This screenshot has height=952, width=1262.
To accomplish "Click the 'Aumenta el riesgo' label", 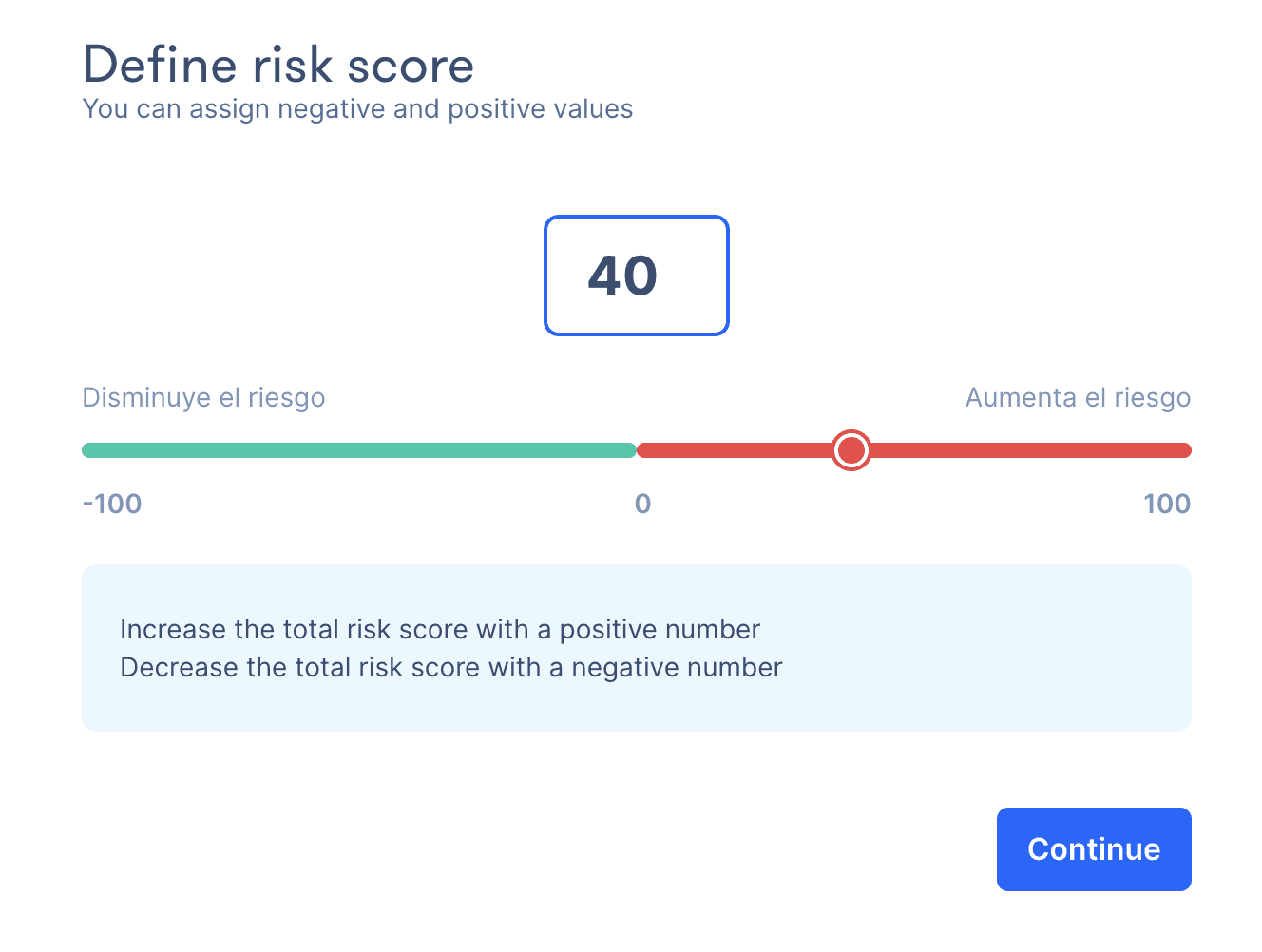I will pos(1079,397).
